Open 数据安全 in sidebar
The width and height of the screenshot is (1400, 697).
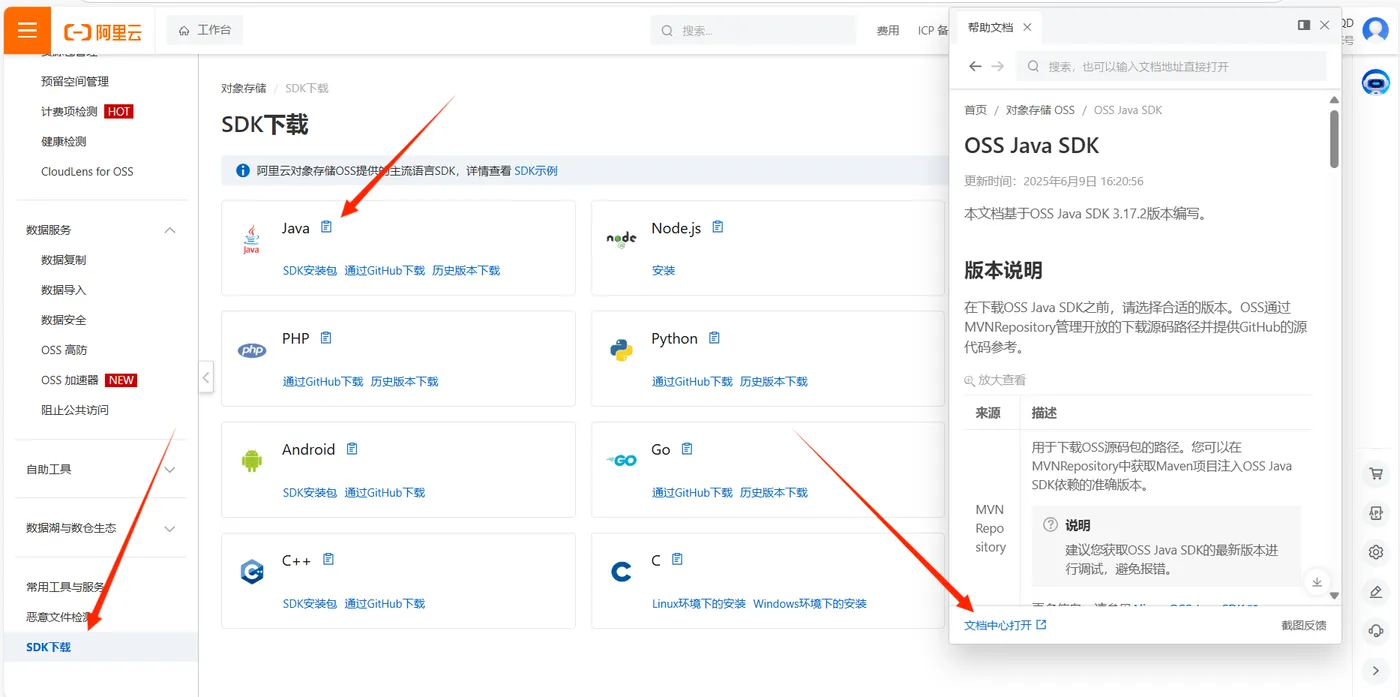pos(64,320)
